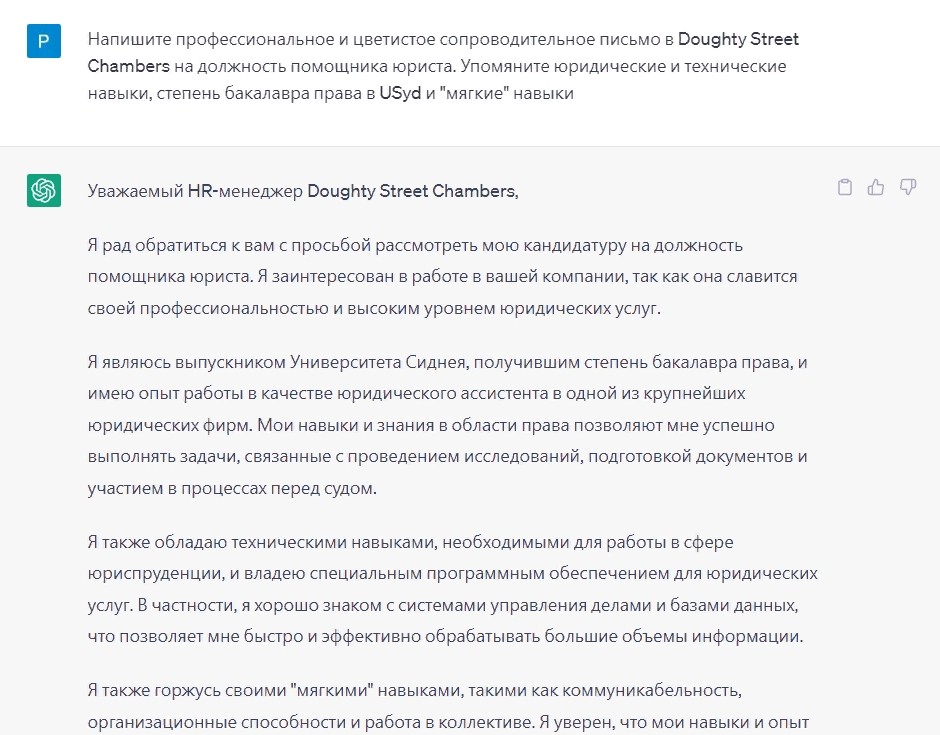The image size is (940, 735).
Task: Click the paragraph beginning 'Я являюсь выпускником Университета Сиднея'
Action: point(447,425)
